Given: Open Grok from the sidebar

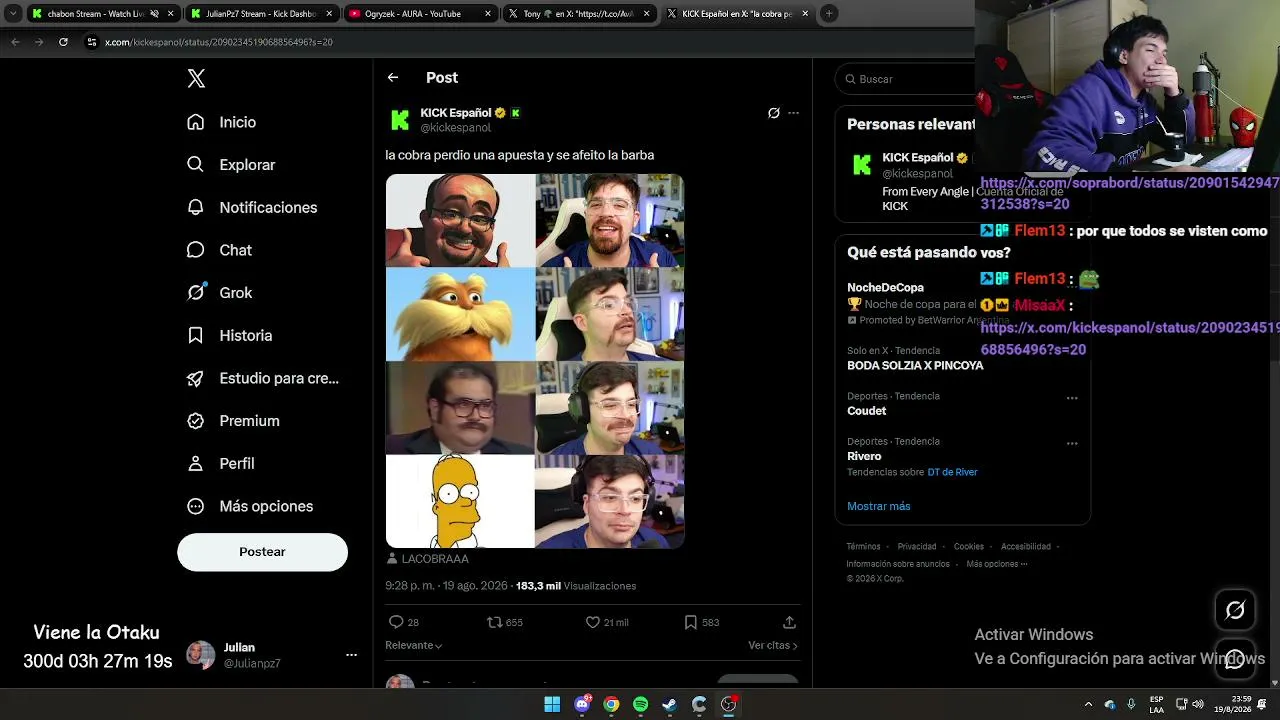Looking at the screenshot, I should point(219,293).
